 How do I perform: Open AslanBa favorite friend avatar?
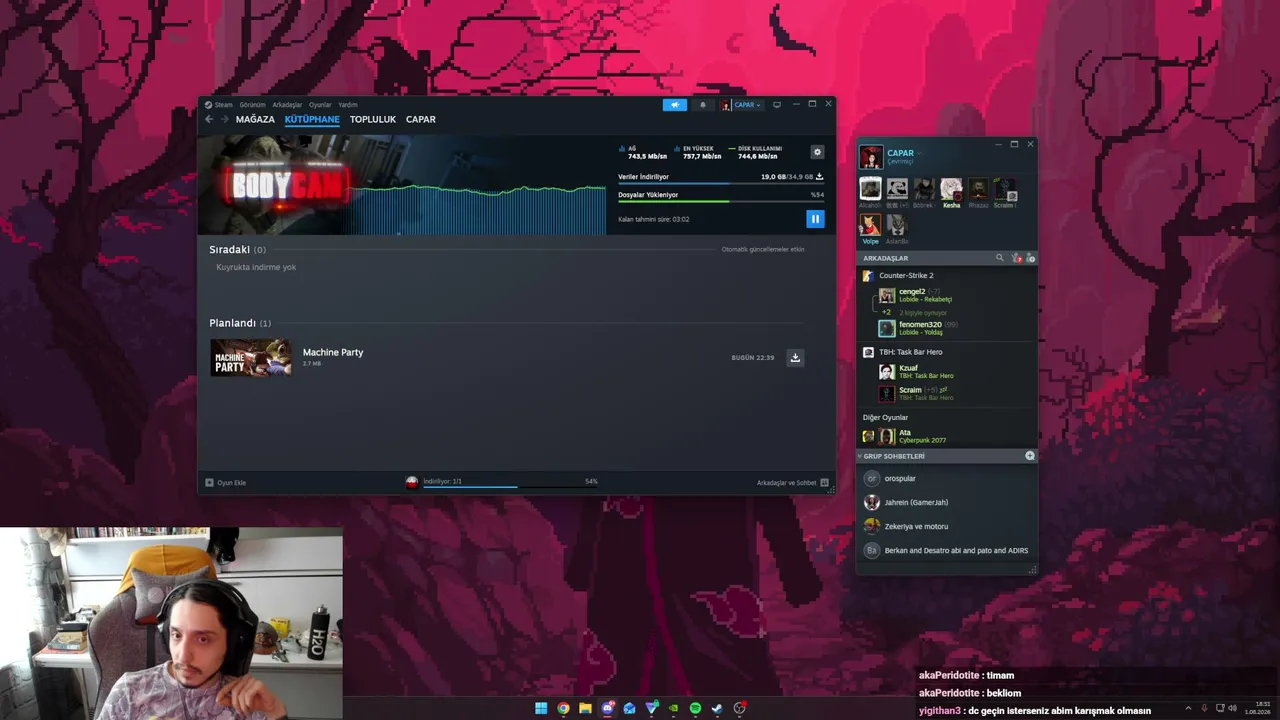[897, 225]
